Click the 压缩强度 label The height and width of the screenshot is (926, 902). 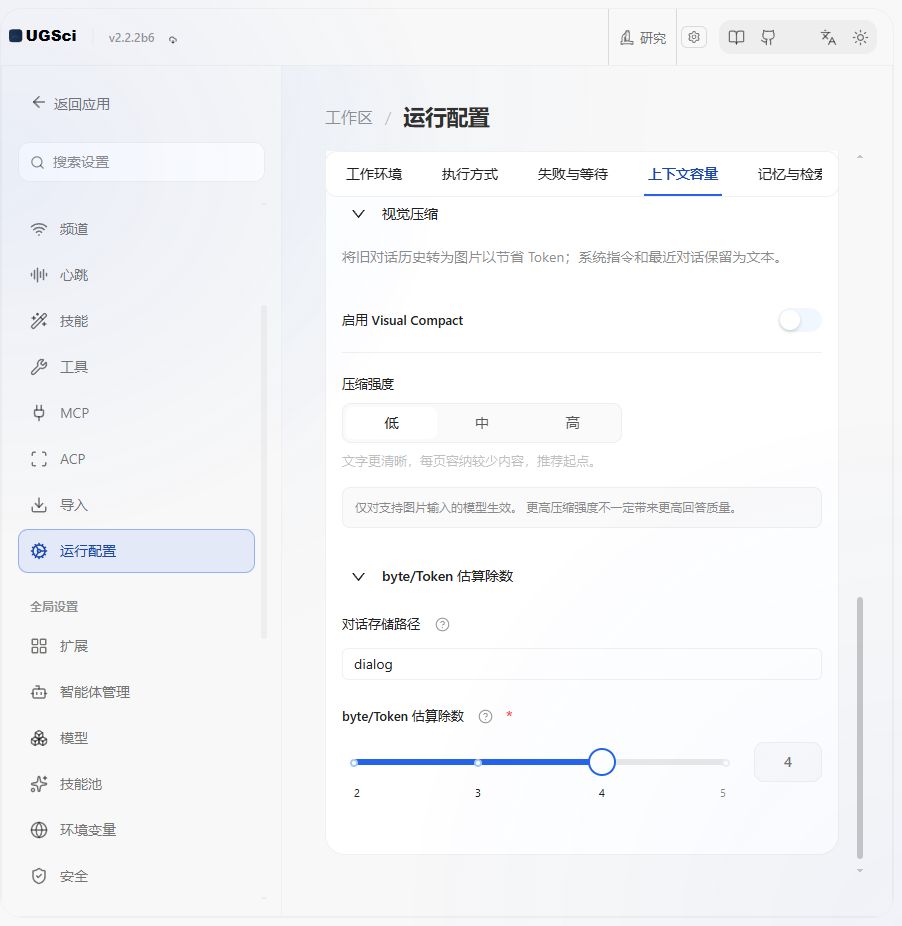click(367, 384)
